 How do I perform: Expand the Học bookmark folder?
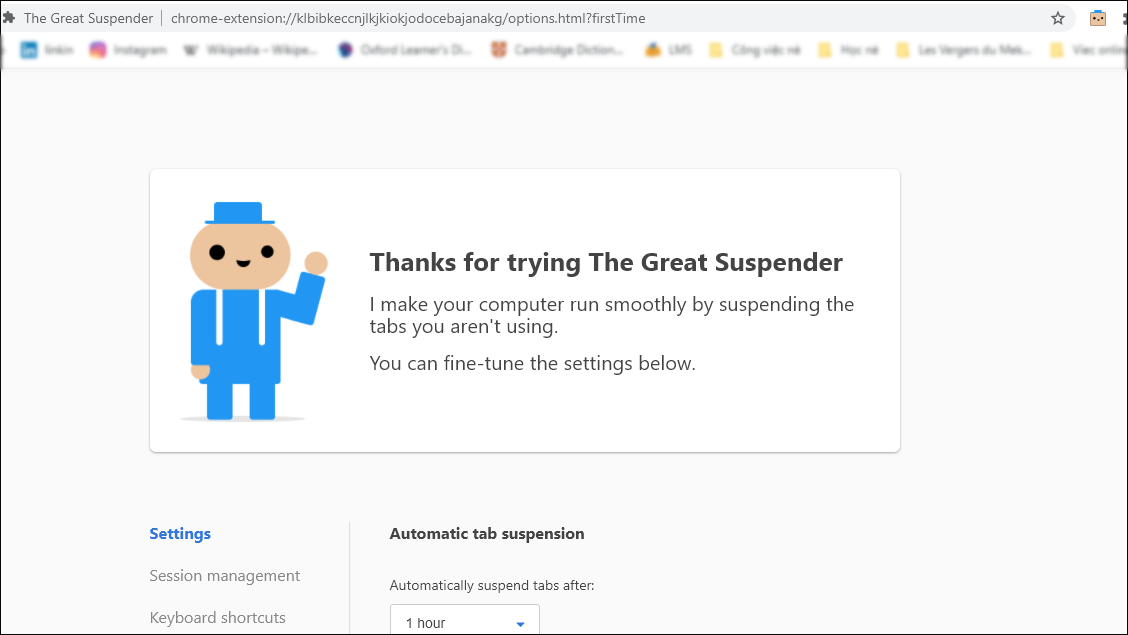849,50
